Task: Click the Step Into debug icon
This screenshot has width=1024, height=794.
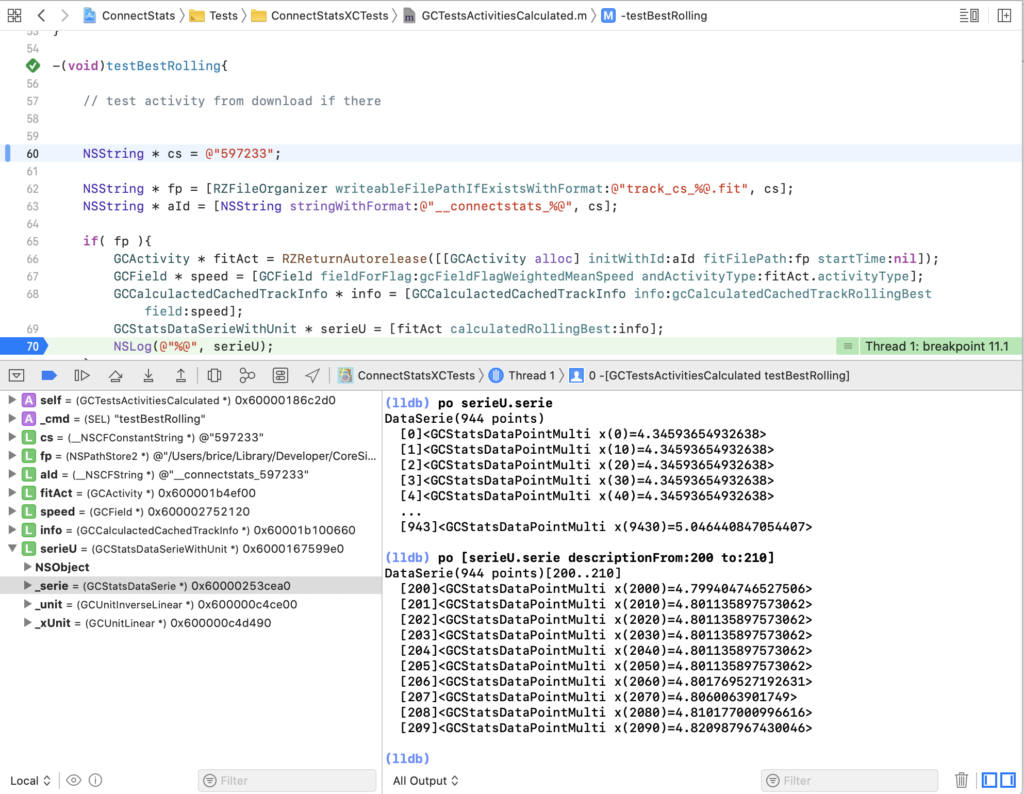Action: (x=148, y=375)
